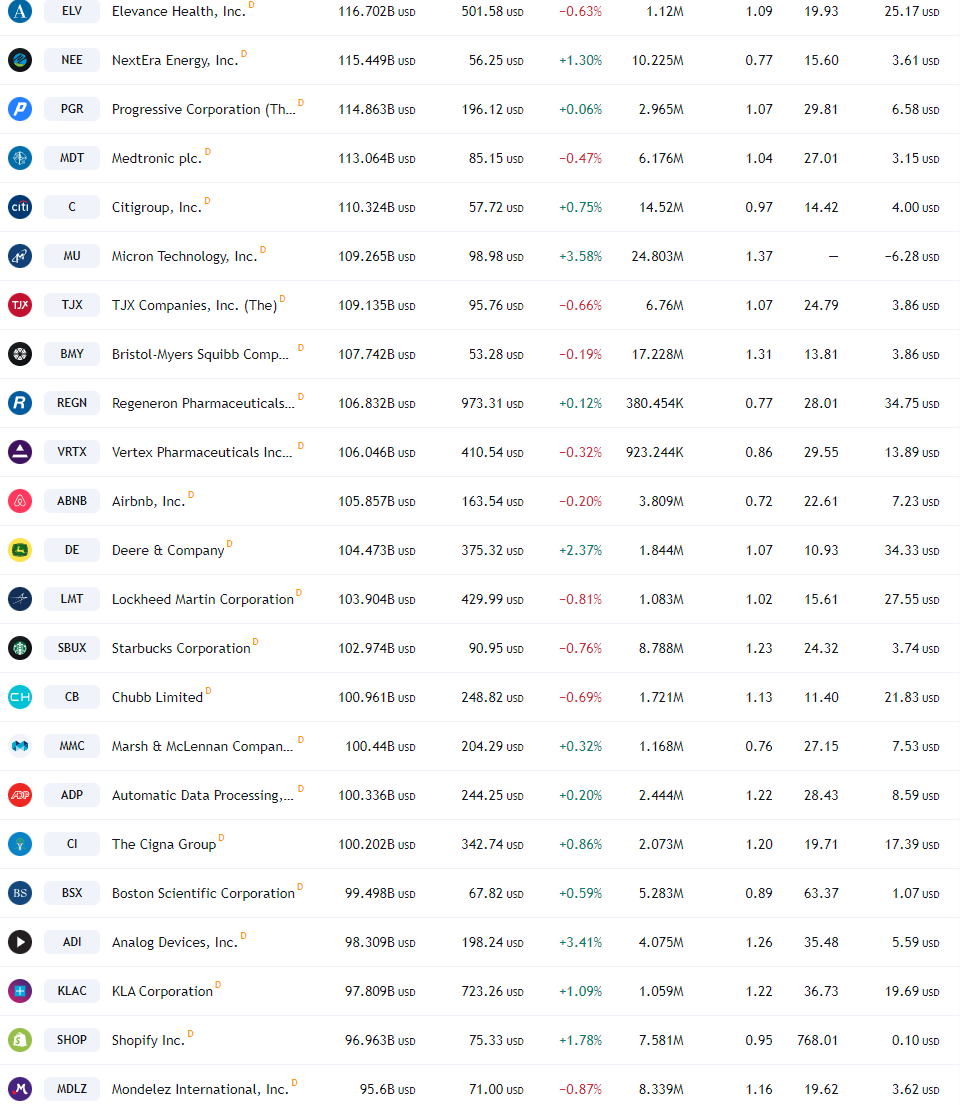Click the volume 380.454K
The image size is (960, 1105).
coord(654,403)
